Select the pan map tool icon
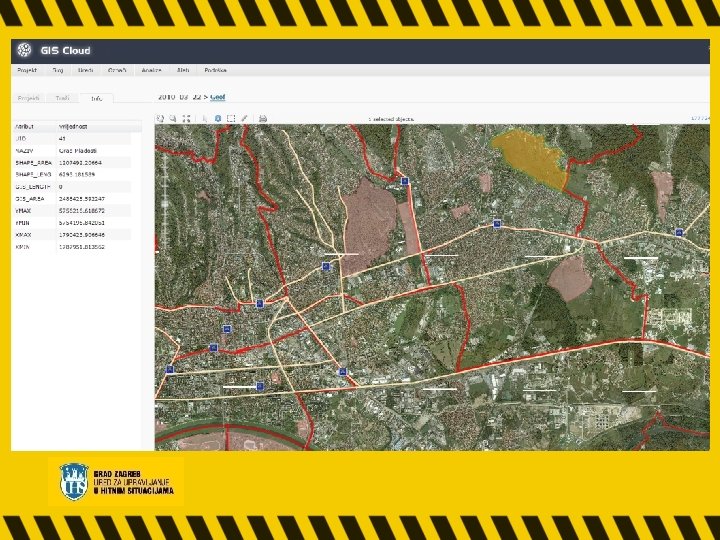Viewport: 720px width, 540px height. click(160, 118)
